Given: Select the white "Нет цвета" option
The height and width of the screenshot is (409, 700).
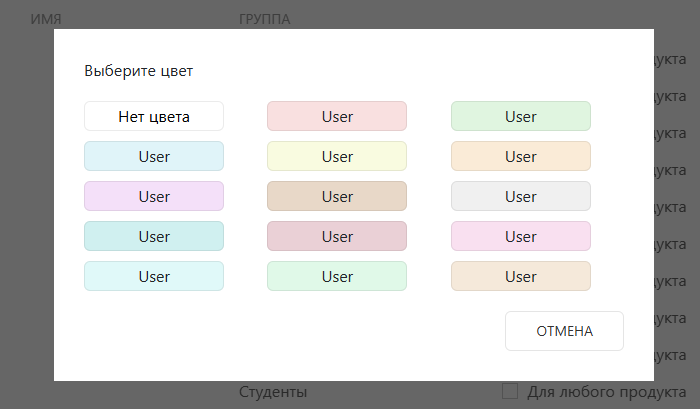Looking at the screenshot, I should click(x=154, y=116).
